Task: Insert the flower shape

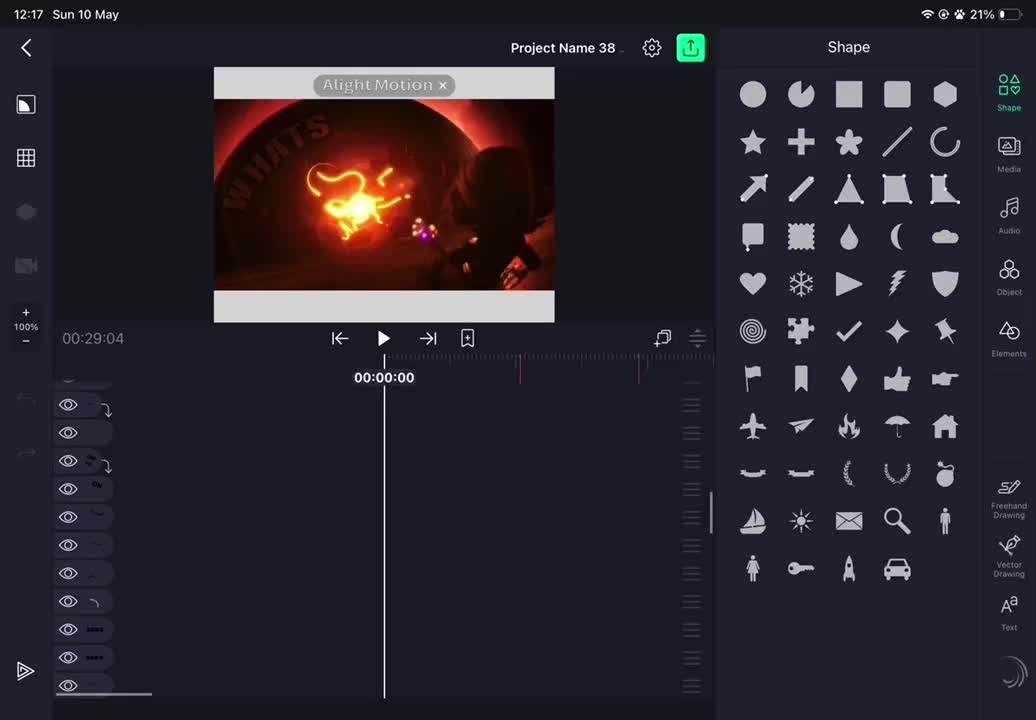Action: (848, 142)
